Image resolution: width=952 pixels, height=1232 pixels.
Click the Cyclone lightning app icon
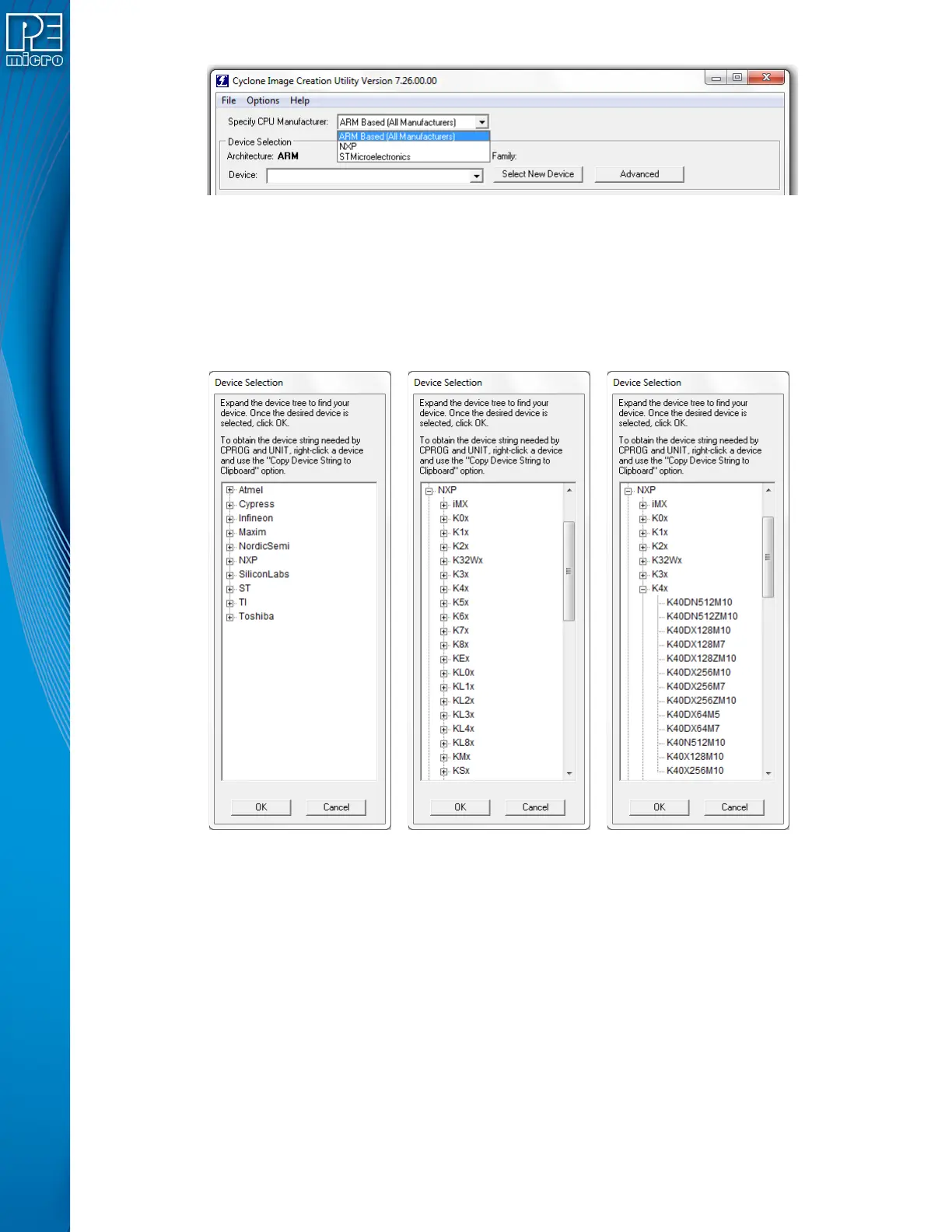click(222, 81)
